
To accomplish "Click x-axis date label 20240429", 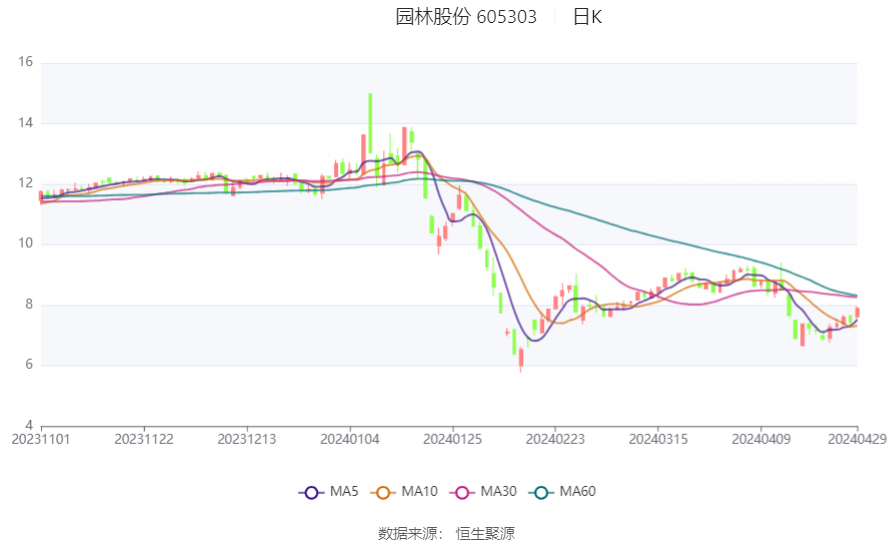I will point(857,440).
